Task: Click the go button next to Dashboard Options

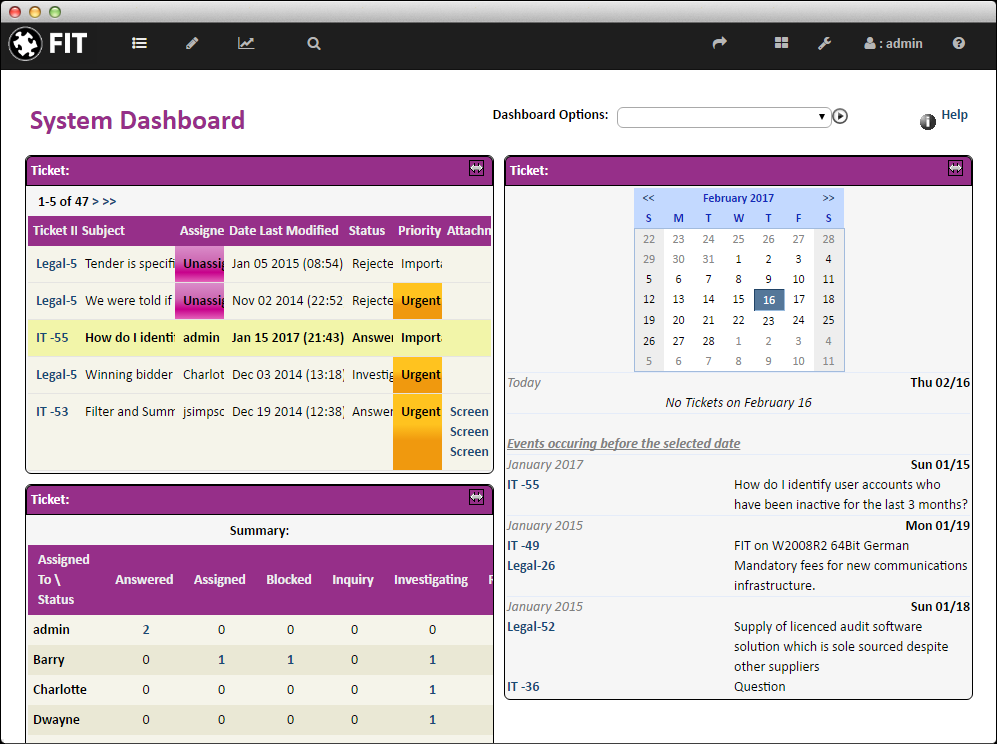Action: (x=840, y=116)
